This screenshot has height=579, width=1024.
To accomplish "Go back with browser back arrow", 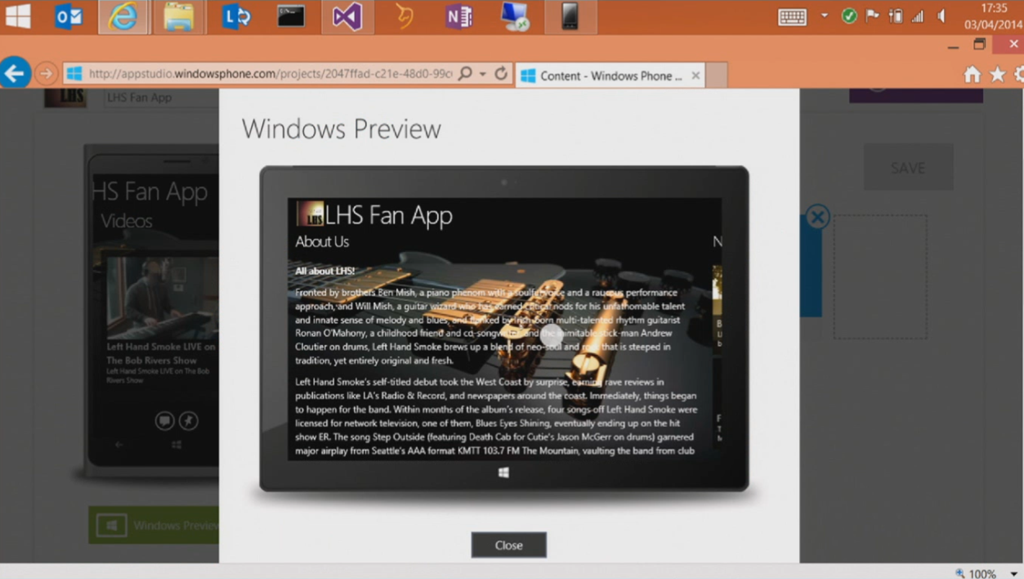I will click(x=15, y=73).
